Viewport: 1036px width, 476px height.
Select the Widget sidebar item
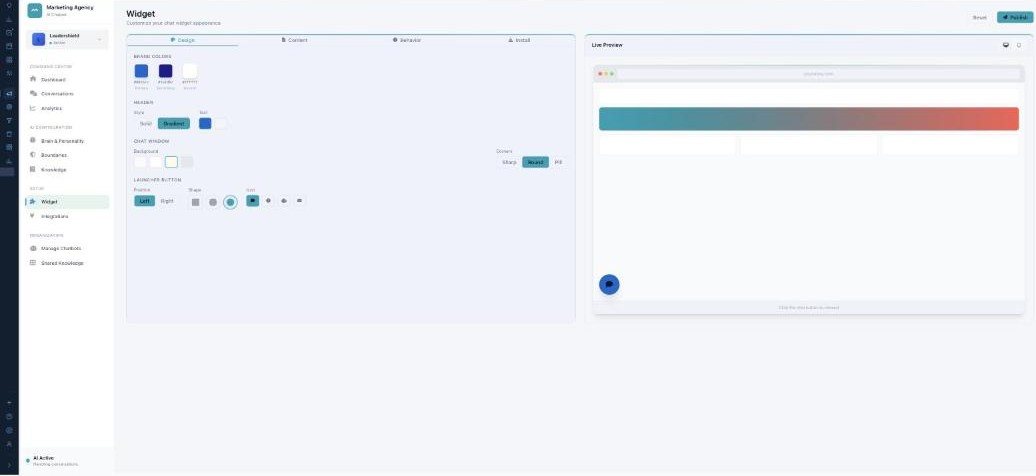(67, 202)
